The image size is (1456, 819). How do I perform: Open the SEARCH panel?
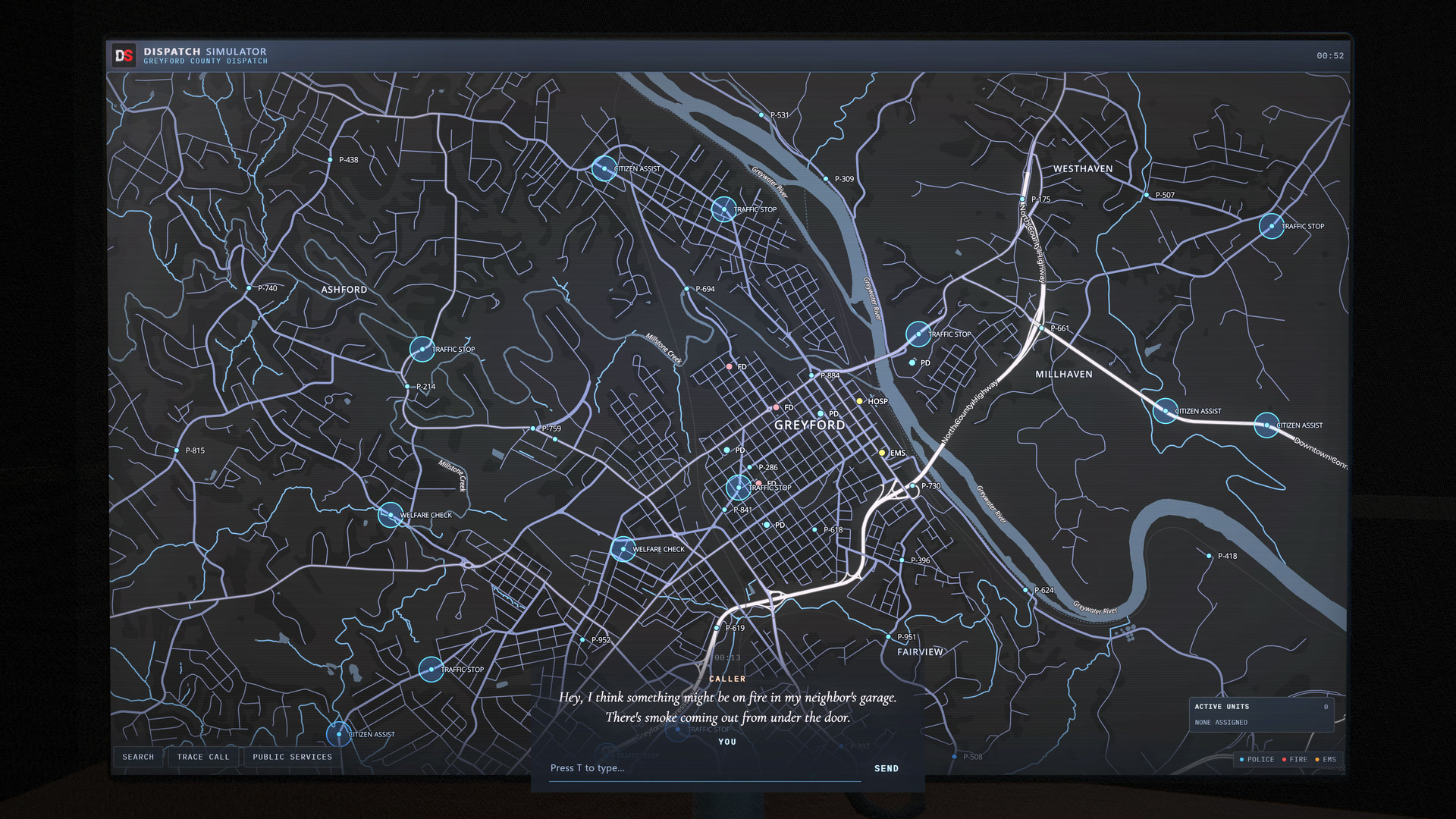pos(138,757)
